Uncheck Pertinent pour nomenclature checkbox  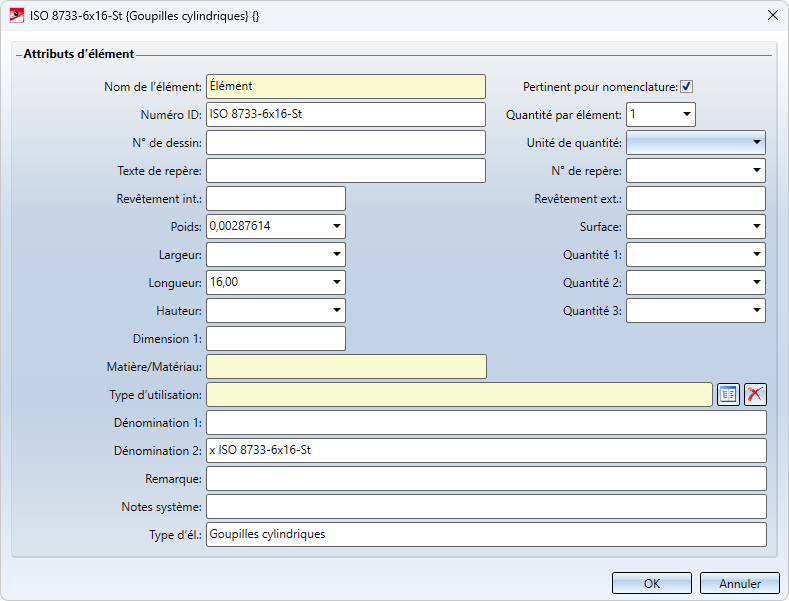pos(687,87)
